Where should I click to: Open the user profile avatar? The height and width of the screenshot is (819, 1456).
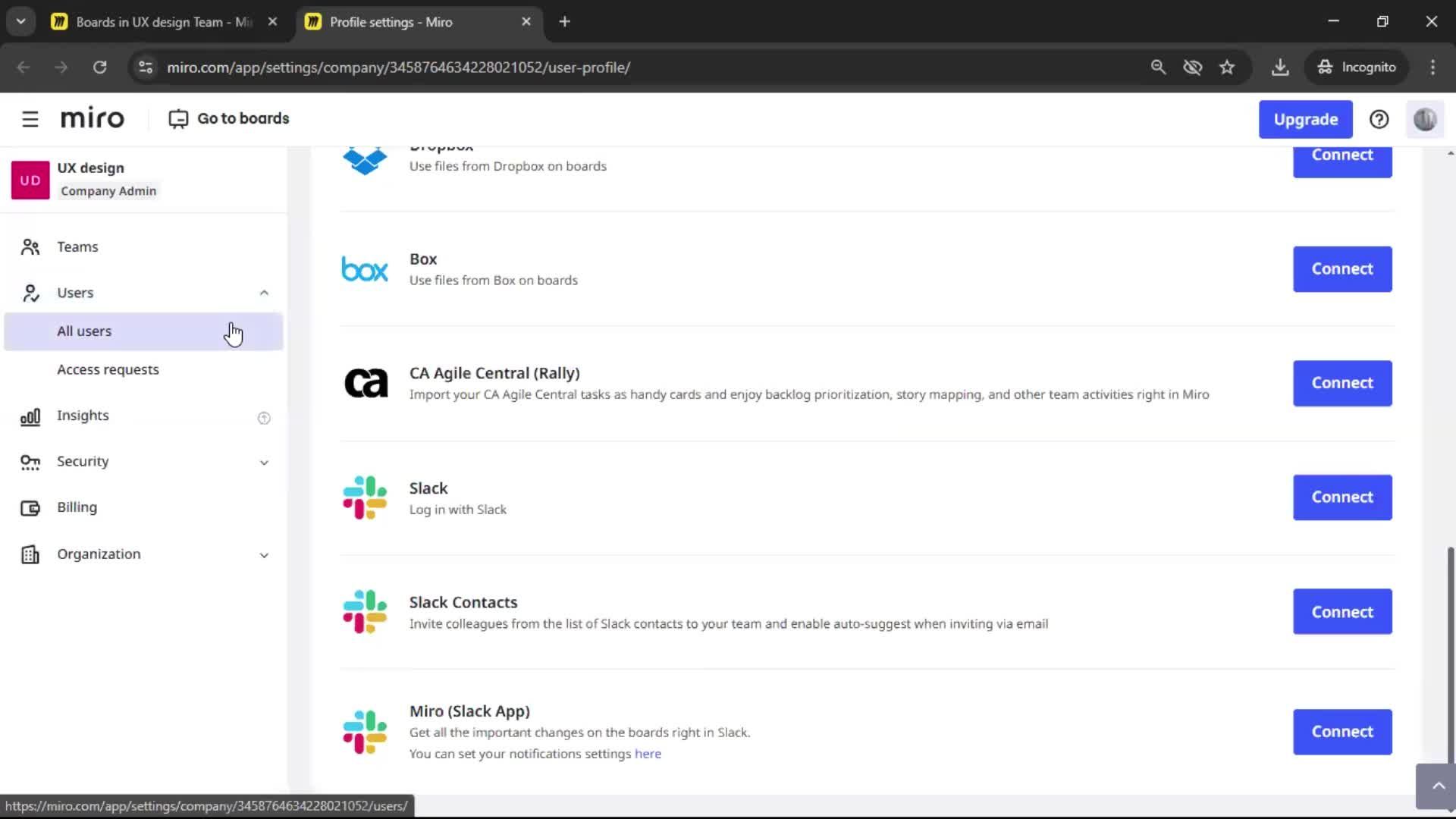pyautogui.click(x=1424, y=119)
